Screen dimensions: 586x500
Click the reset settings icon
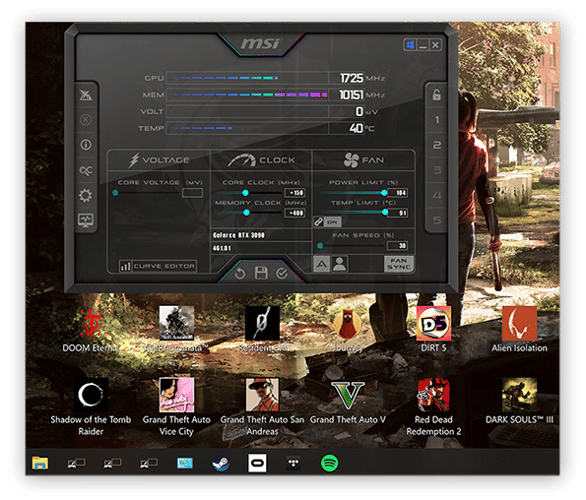tap(240, 274)
